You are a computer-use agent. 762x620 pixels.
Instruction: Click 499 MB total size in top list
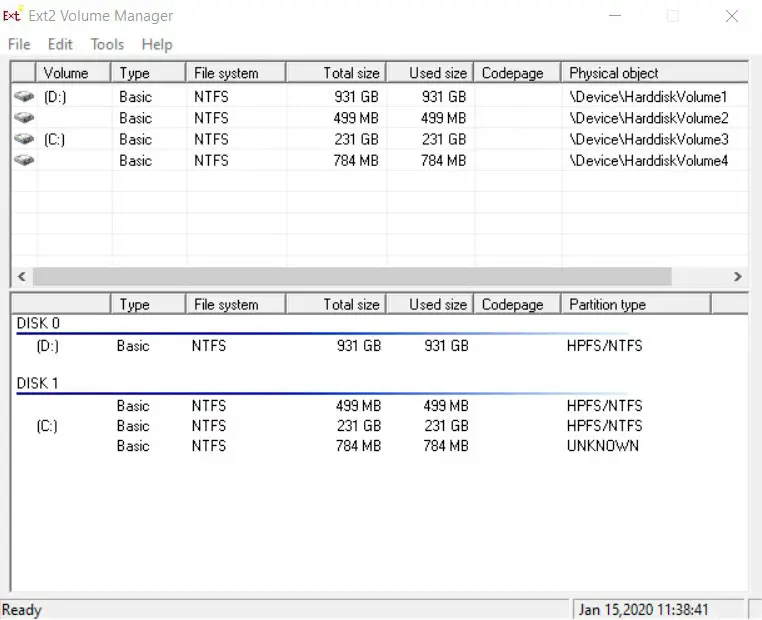356,118
